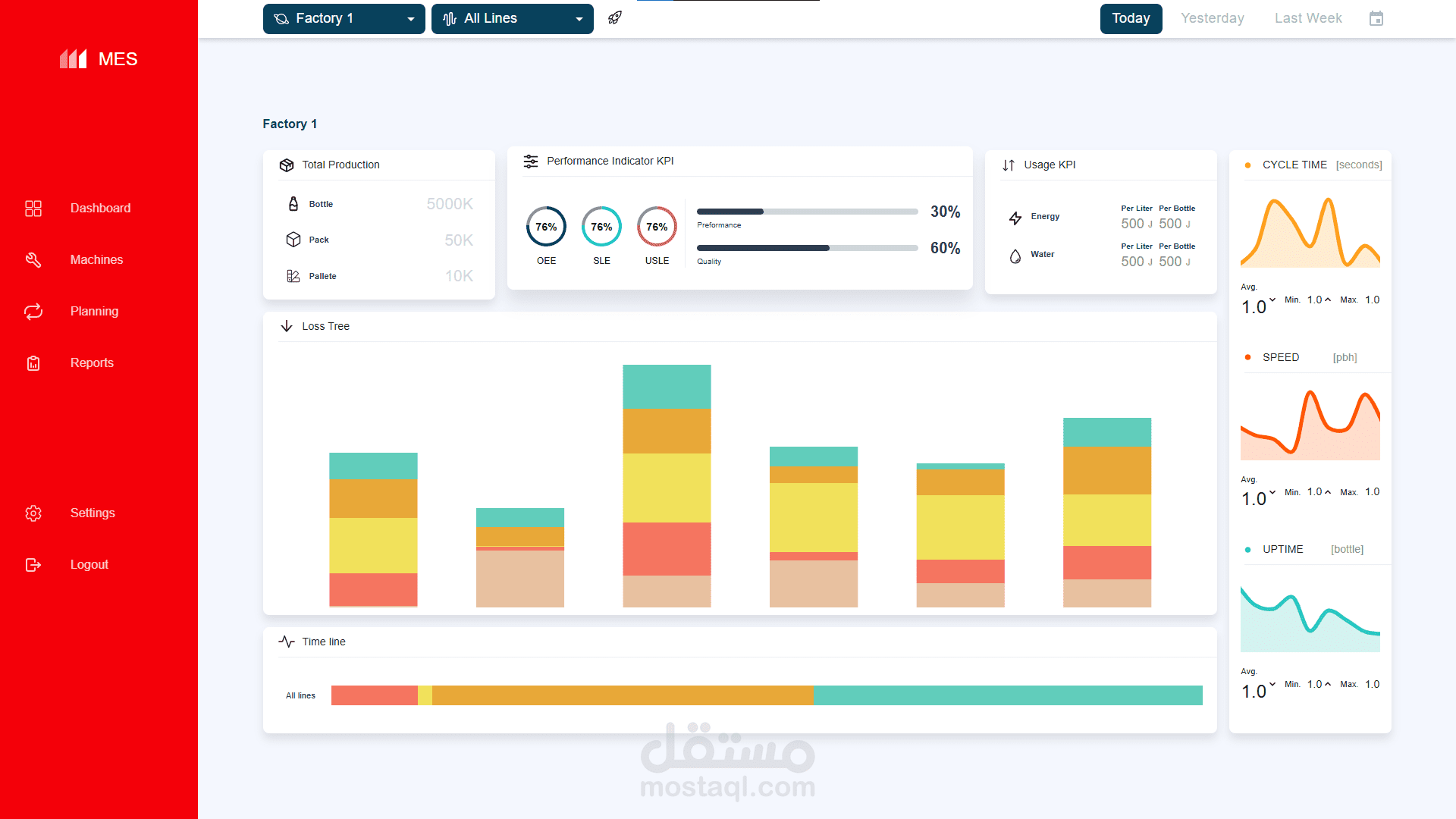Switch to Last Week view

tap(1307, 19)
